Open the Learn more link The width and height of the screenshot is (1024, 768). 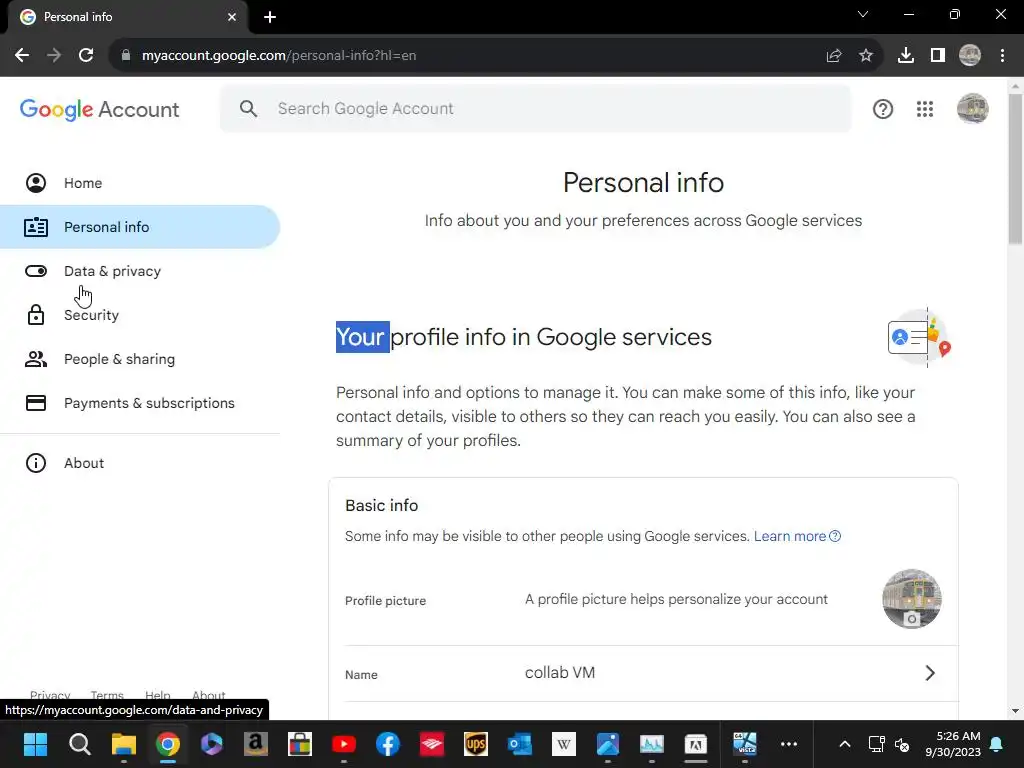pyautogui.click(x=797, y=536)
